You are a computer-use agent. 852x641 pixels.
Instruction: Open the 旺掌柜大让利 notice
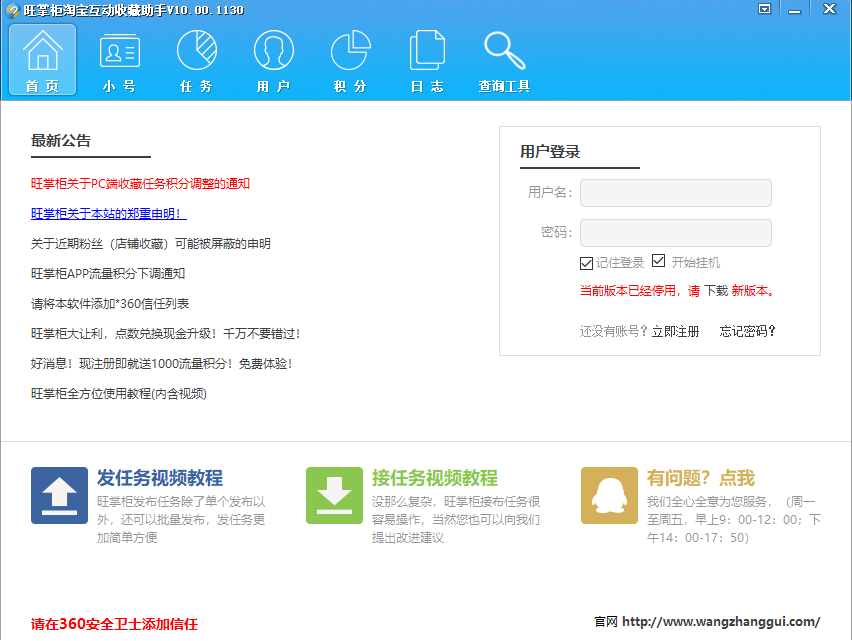point(166,334)
